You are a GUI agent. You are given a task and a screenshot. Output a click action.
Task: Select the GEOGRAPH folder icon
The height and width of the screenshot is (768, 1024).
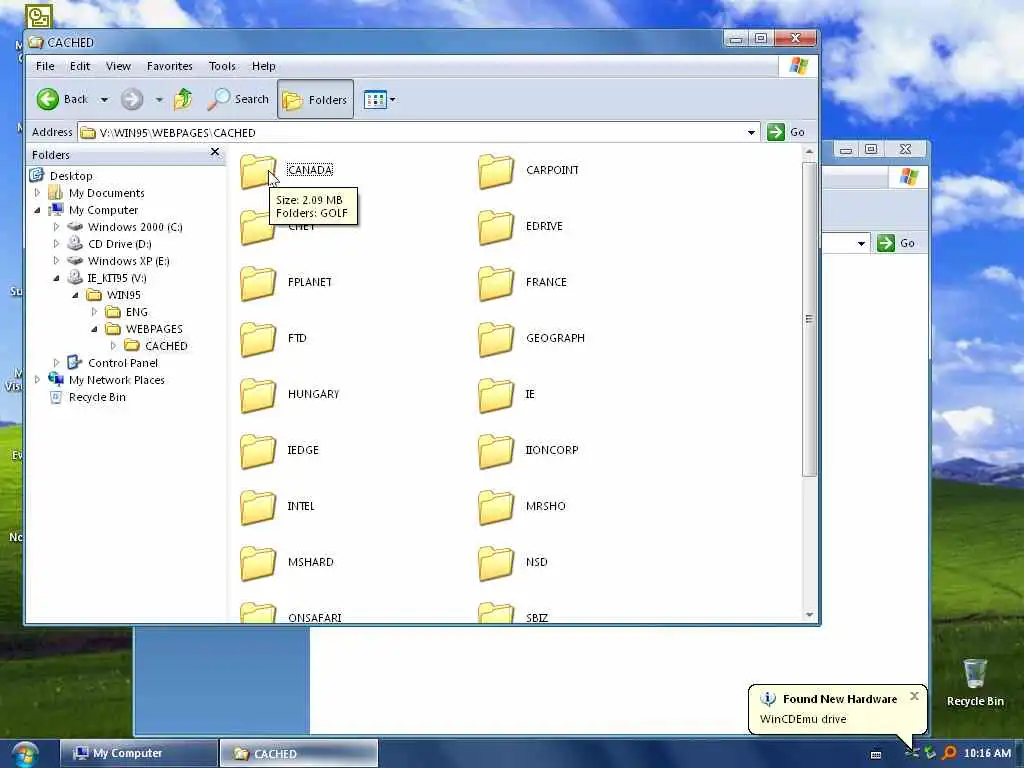coord(496,339)
